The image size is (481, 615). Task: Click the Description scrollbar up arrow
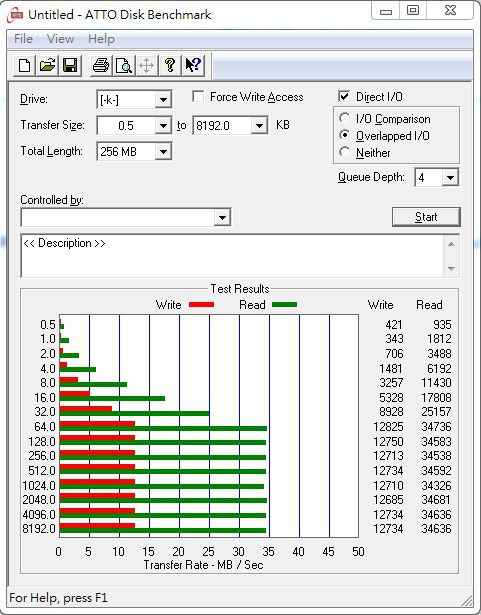[451, 244]
